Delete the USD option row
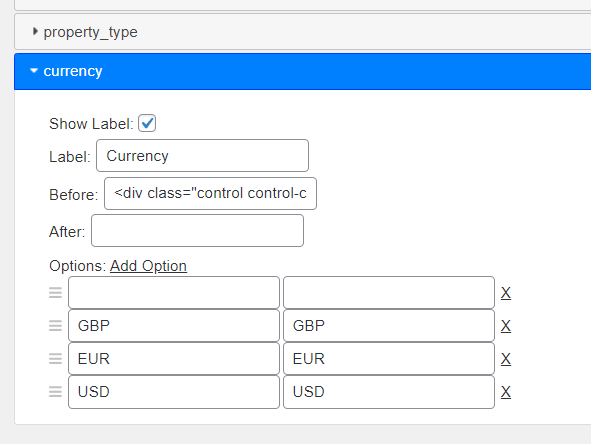 [x=506, y=392]
